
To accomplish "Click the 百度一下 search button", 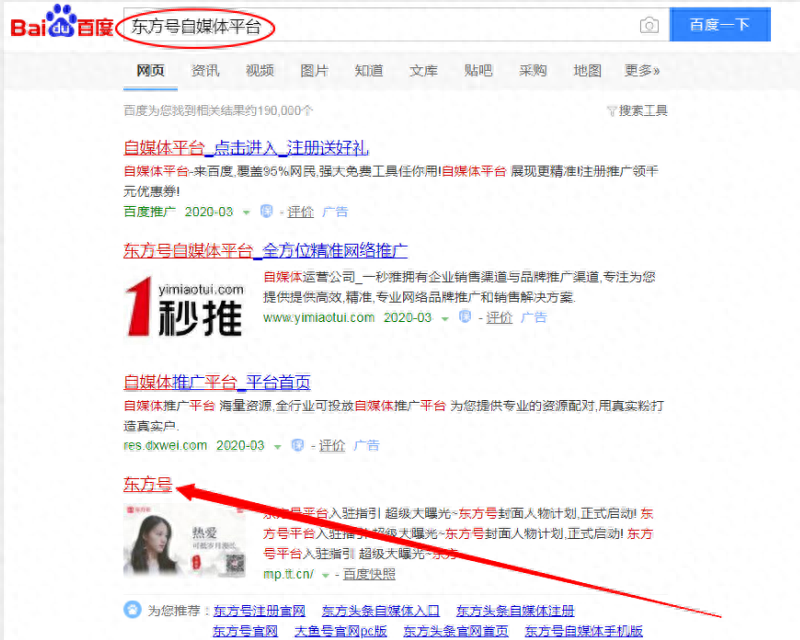I will pyautogui.click(x=720, y=24).
